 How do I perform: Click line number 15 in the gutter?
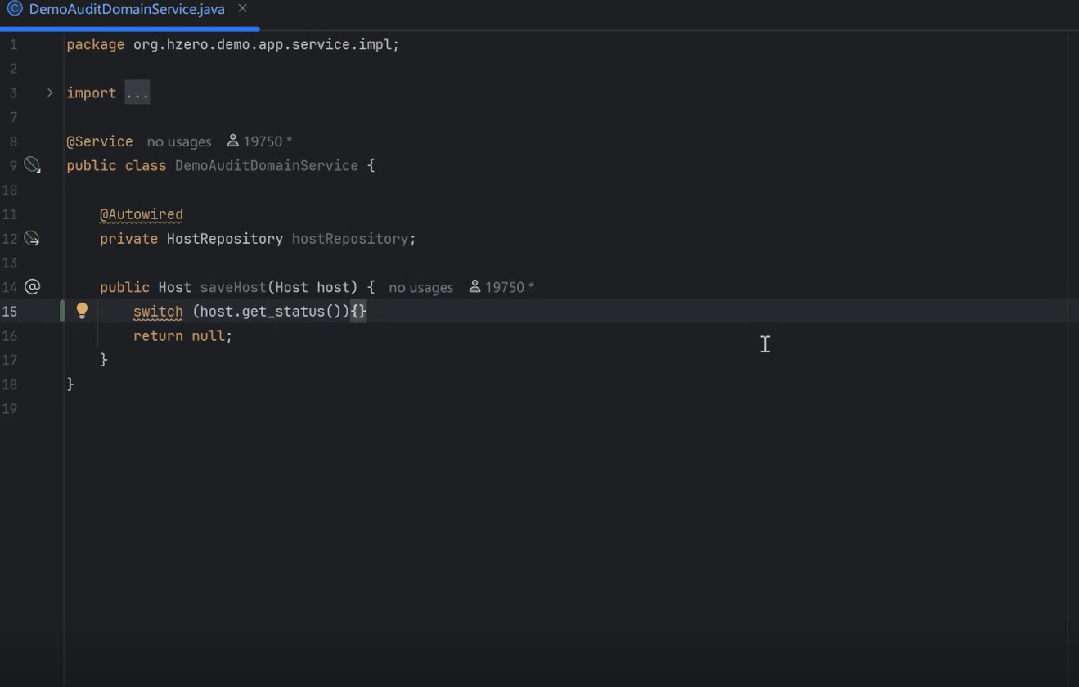10,312
